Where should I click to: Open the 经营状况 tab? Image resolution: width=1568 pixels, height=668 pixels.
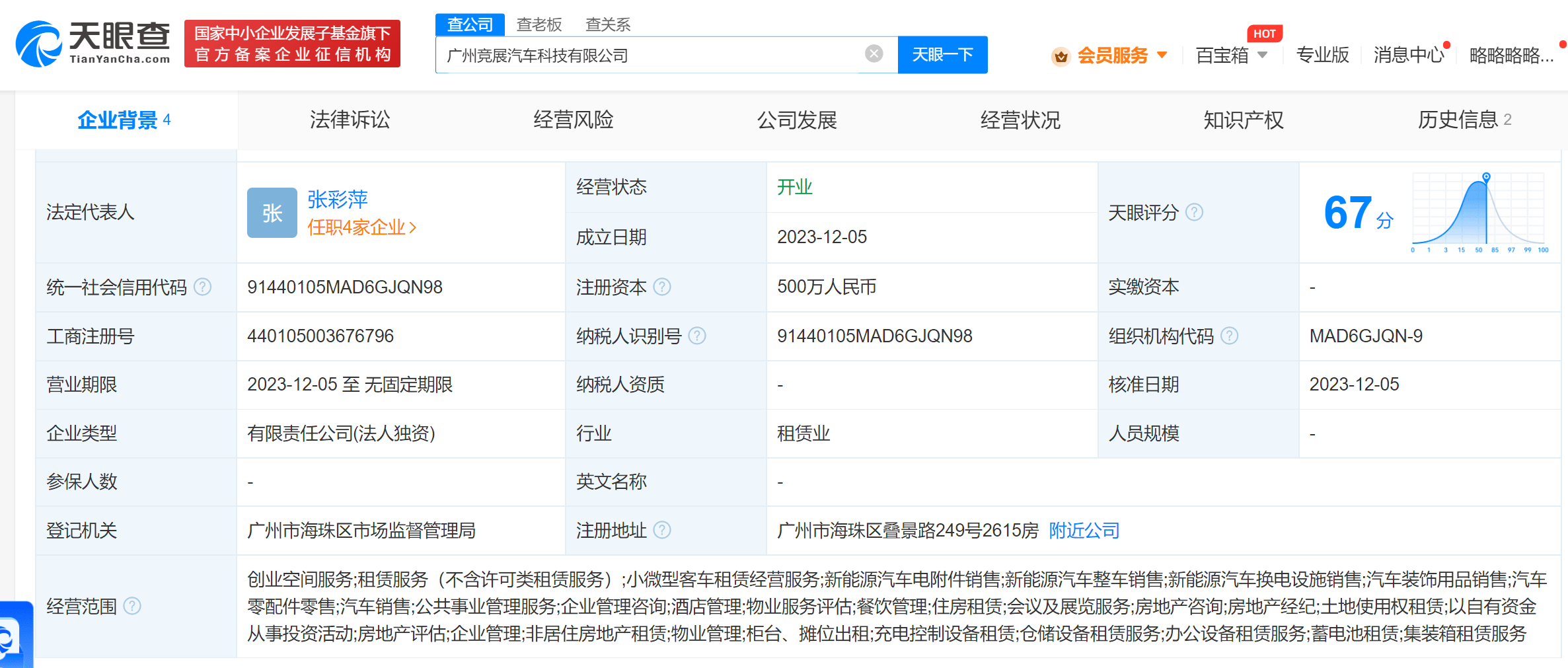click(x=1020, y=120)
